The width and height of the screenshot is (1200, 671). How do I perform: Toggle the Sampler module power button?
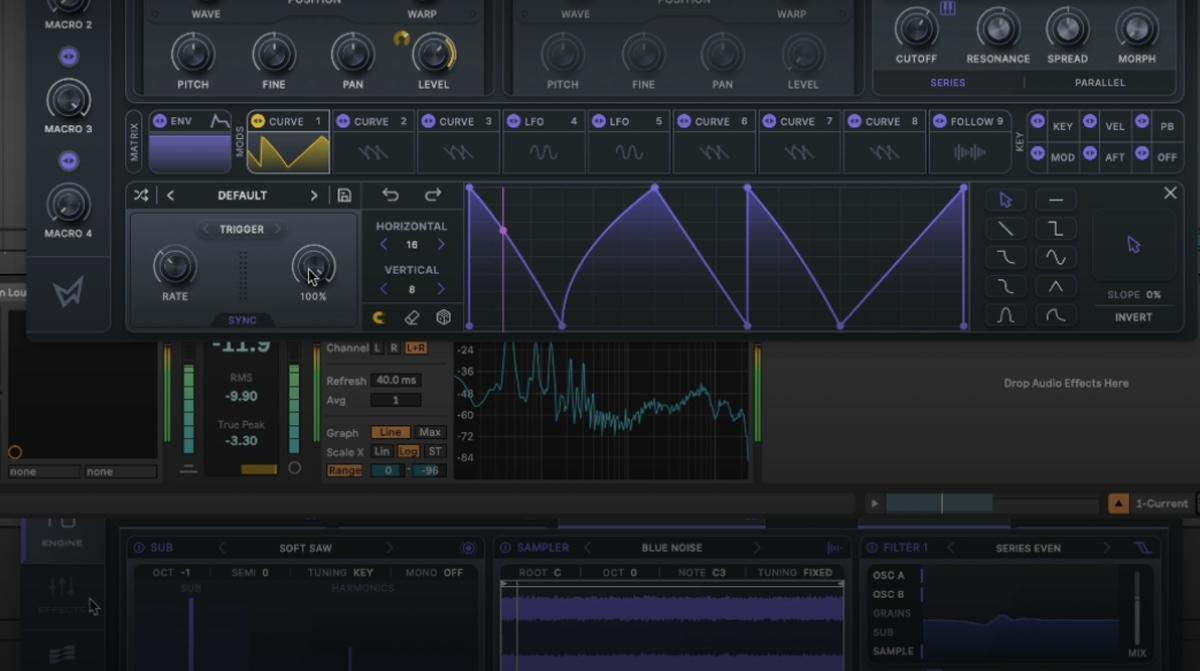pyautogui.click(x=505, y=548)
